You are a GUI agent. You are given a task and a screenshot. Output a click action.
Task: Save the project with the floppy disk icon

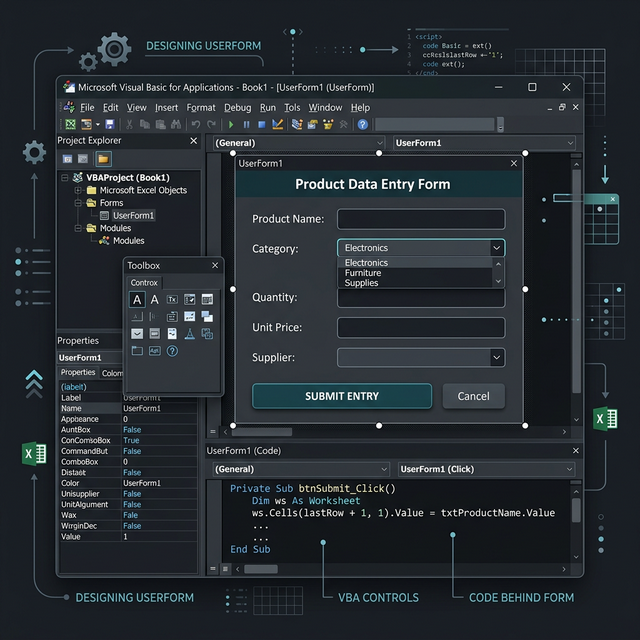coord(110,124)
